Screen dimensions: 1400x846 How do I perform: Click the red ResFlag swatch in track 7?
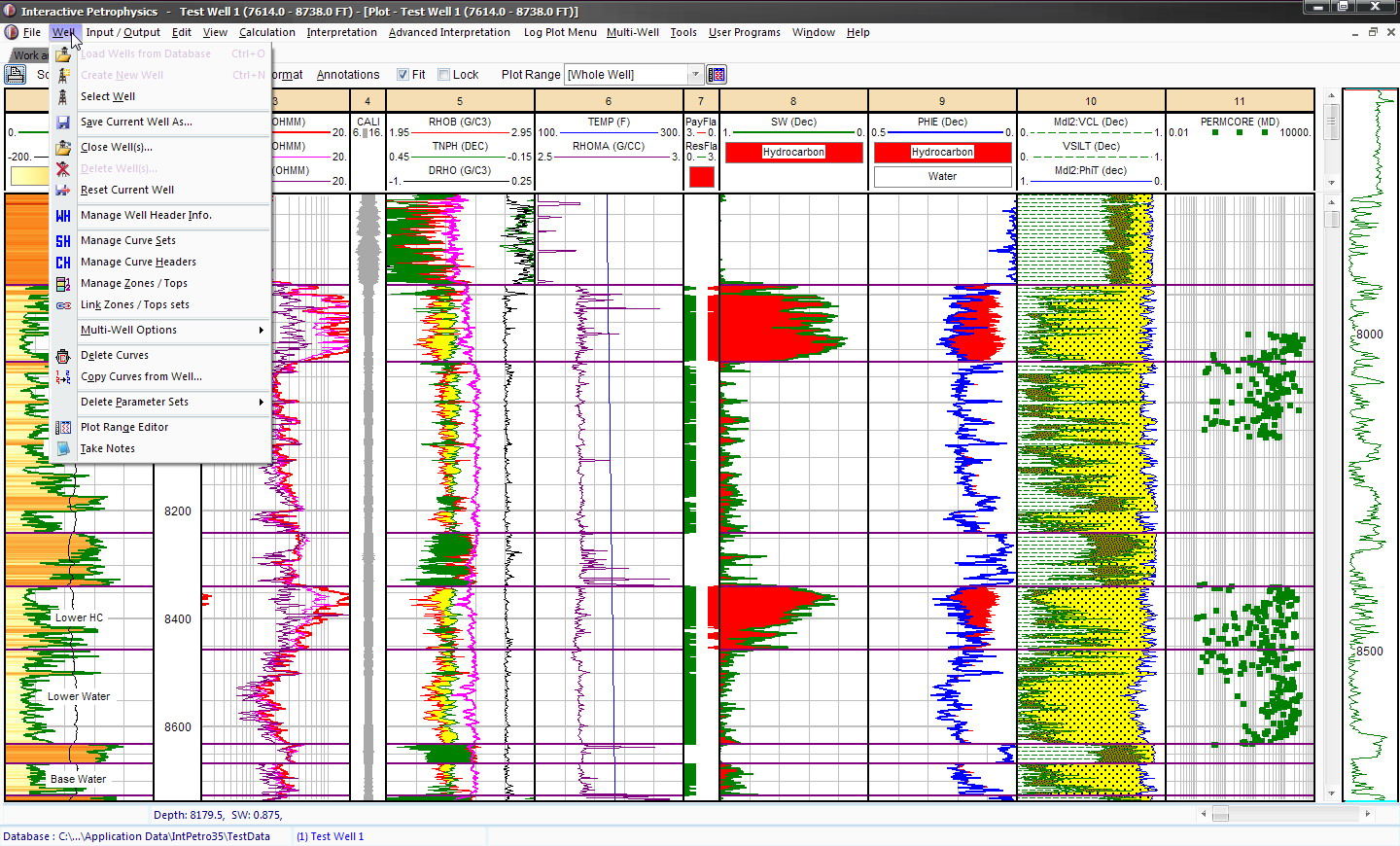coord(701,177)
